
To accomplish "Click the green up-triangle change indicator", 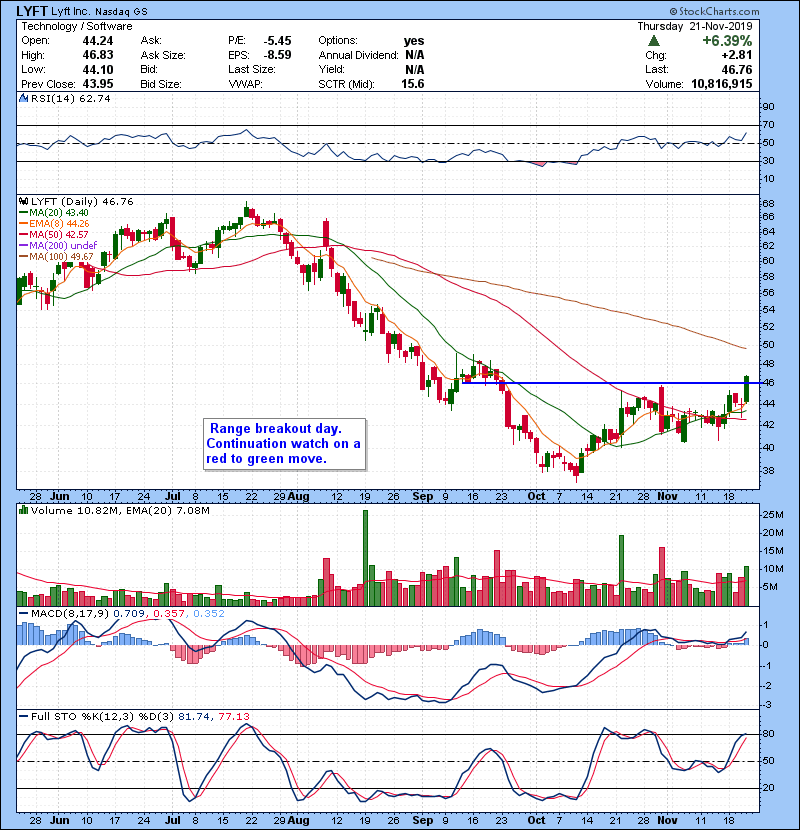I will point(654,41).
